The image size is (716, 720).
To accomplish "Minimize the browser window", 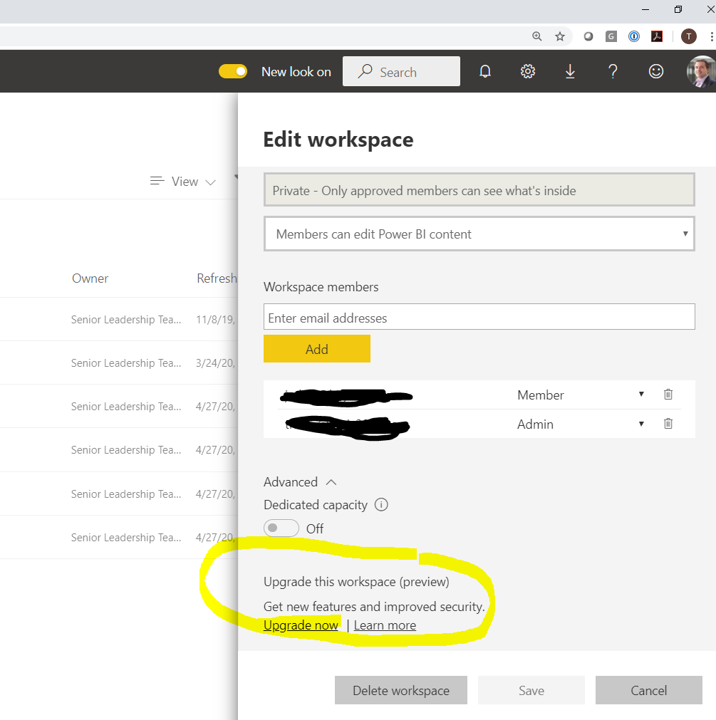I will 645,9.
